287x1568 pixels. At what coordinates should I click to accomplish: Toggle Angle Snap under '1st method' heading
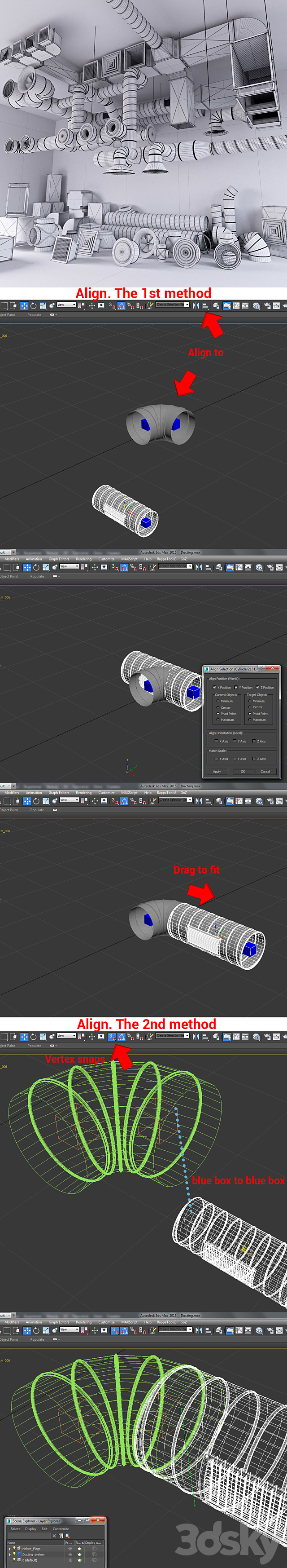[121, 305]
